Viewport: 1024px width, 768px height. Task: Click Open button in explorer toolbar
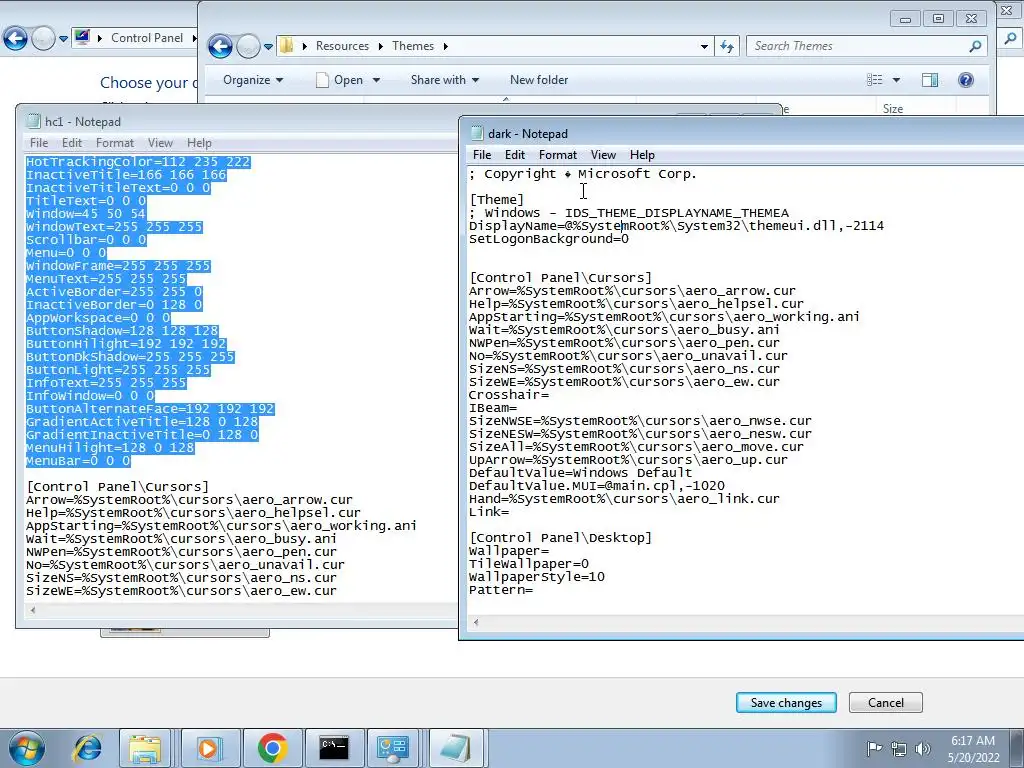coord(340,80)
